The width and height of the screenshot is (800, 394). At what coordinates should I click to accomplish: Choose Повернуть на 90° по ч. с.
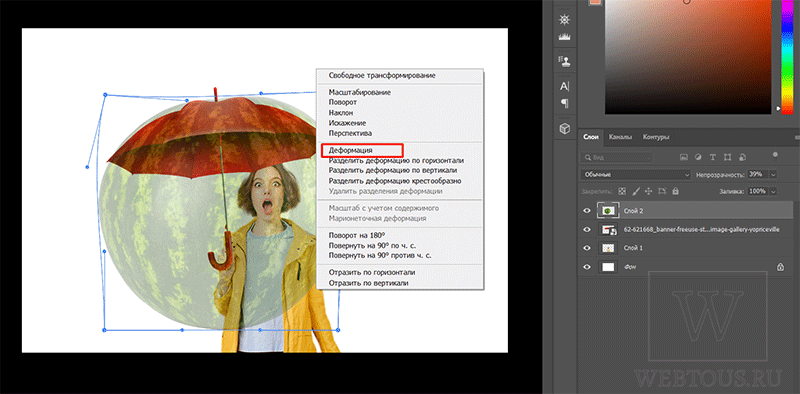tap(372, 245)
